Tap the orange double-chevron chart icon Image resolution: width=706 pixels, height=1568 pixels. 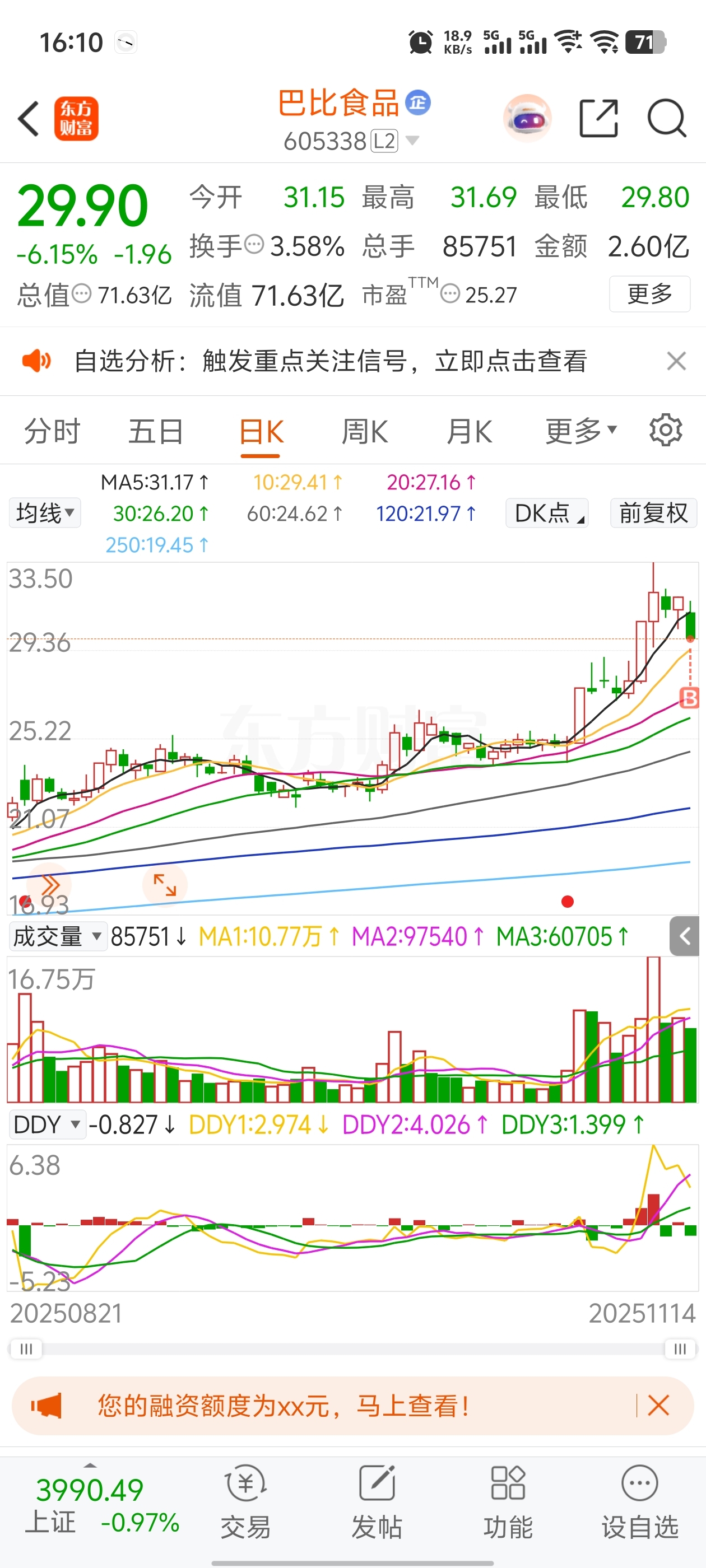(x=50, y=884)
